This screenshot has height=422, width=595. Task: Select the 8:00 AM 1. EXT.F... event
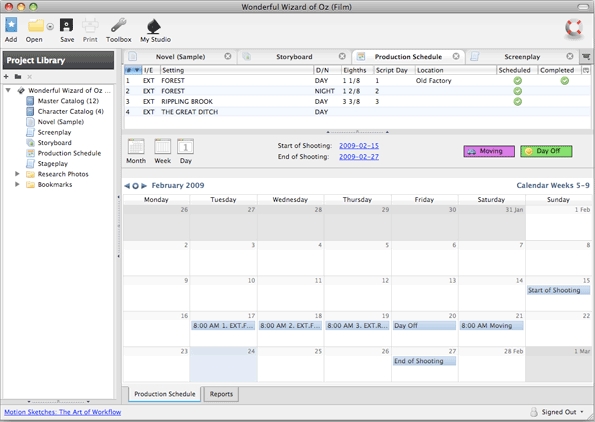pyautogui.click(x=223, y=326)
